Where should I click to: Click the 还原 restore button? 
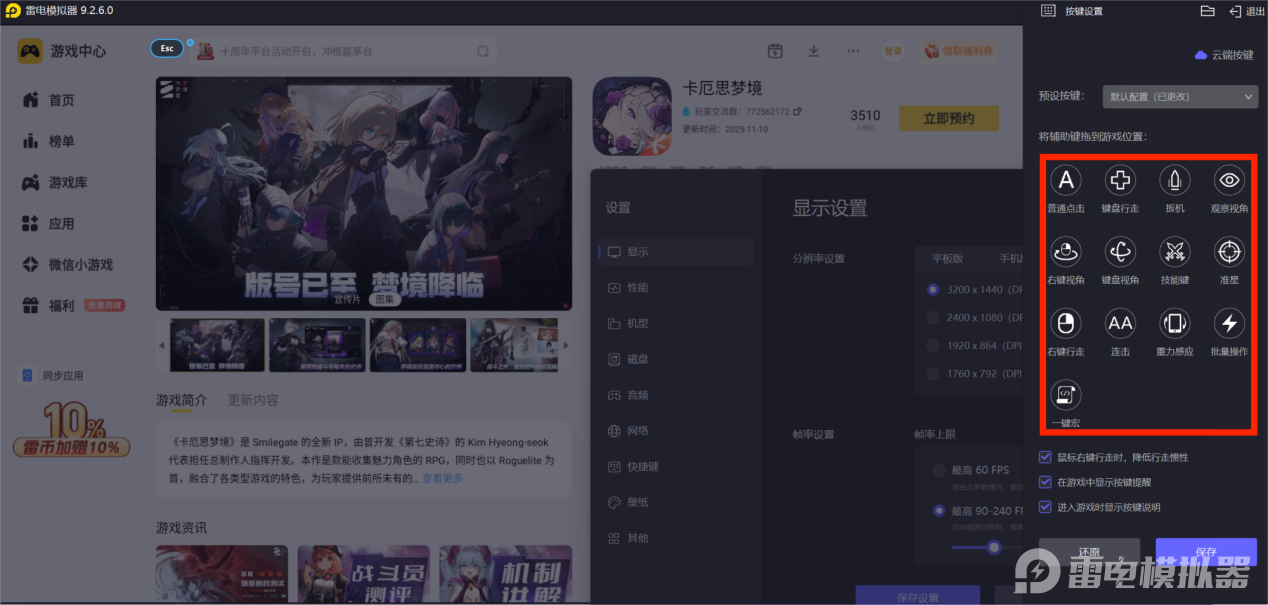[x=1089, y=552]
